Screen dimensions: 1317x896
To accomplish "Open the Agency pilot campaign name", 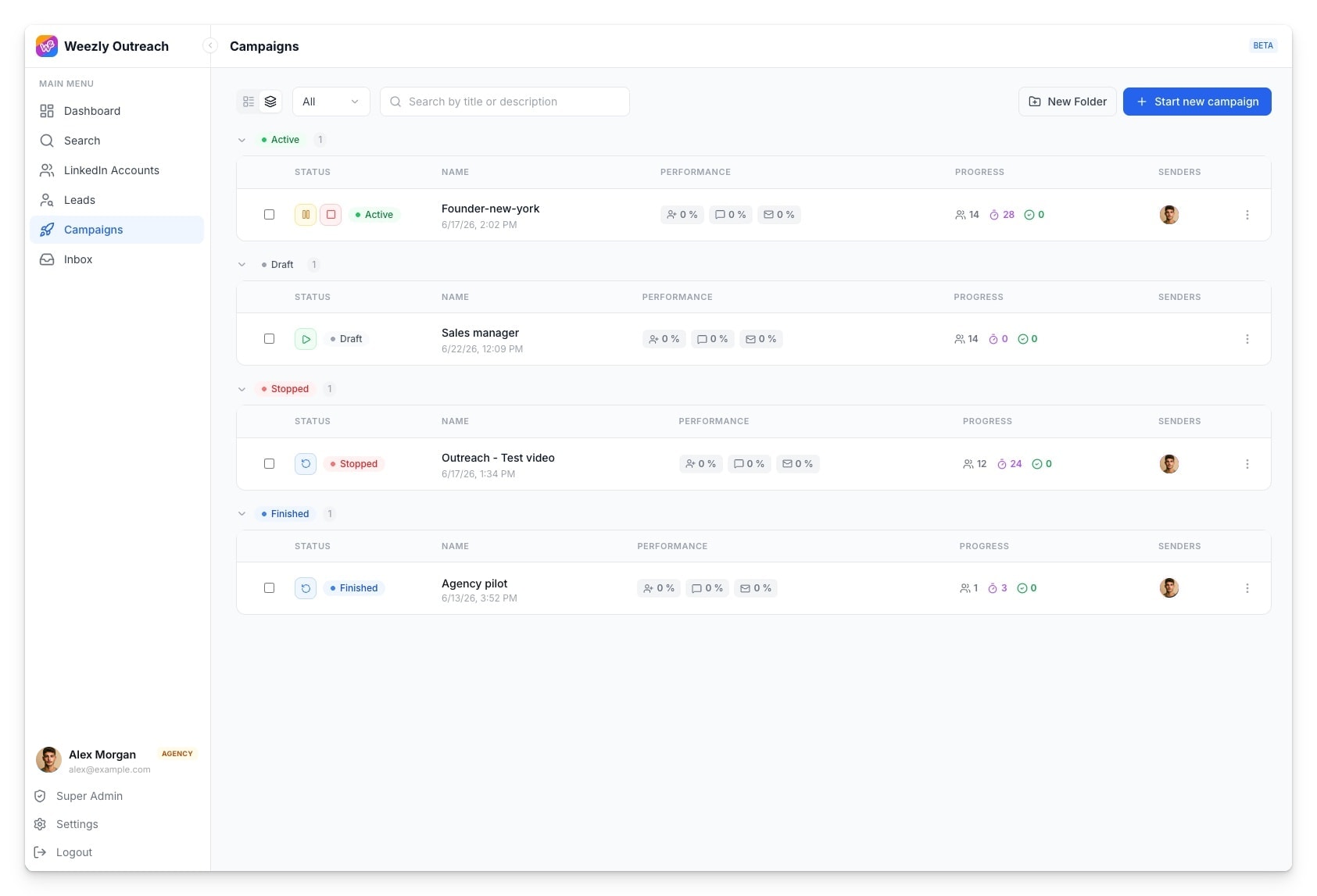I will [x=474, y=584].
